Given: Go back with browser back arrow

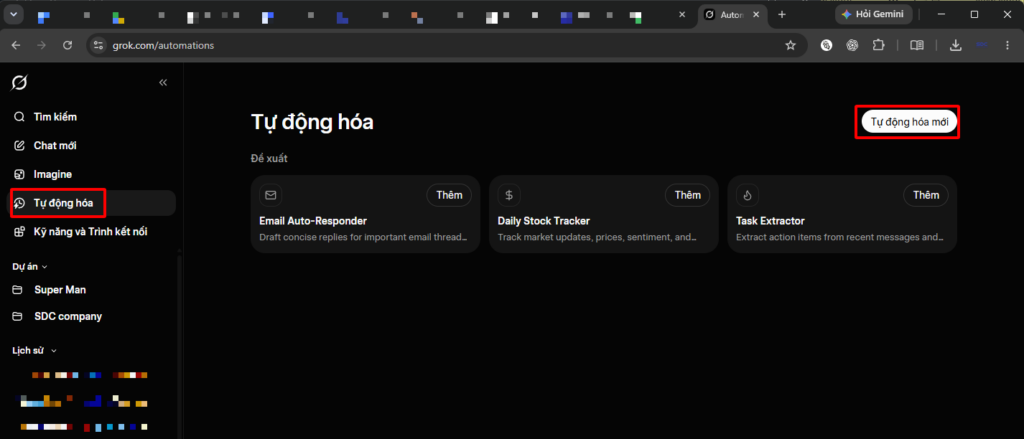Looking at the screenshot, I should point(16,45).
